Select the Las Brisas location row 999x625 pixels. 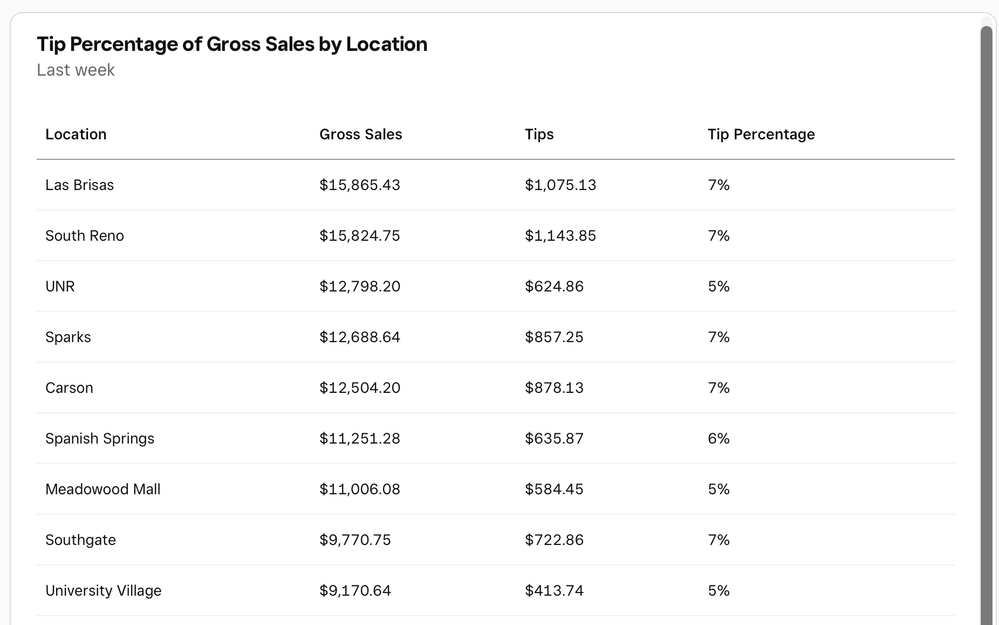tap(80, 185)
